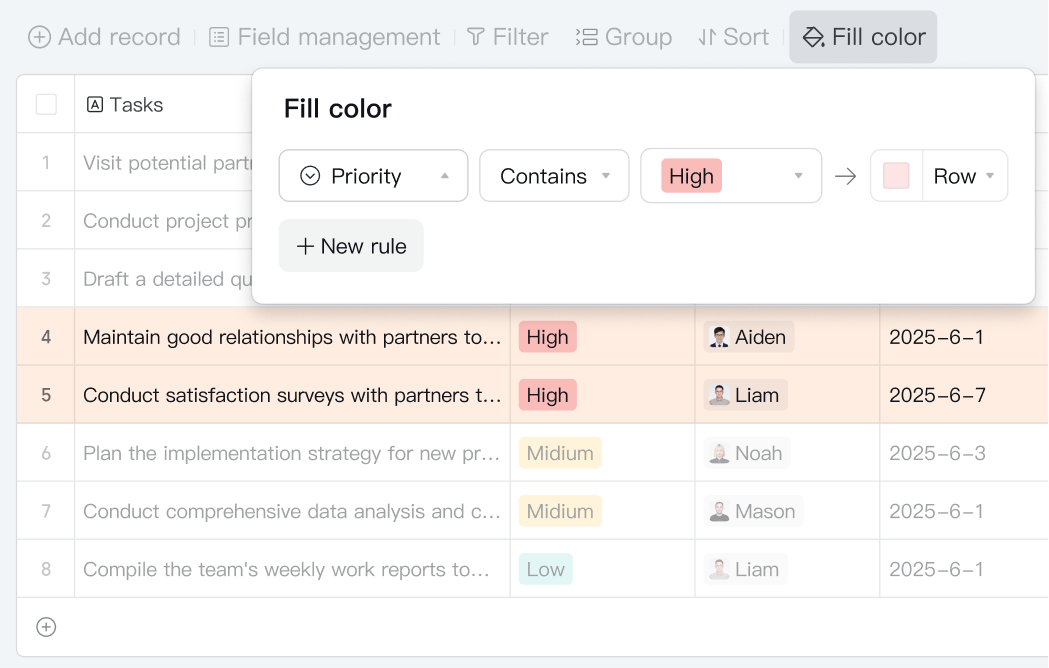
Task: Pick the pink fill color swatch
Action: (896, 176)
